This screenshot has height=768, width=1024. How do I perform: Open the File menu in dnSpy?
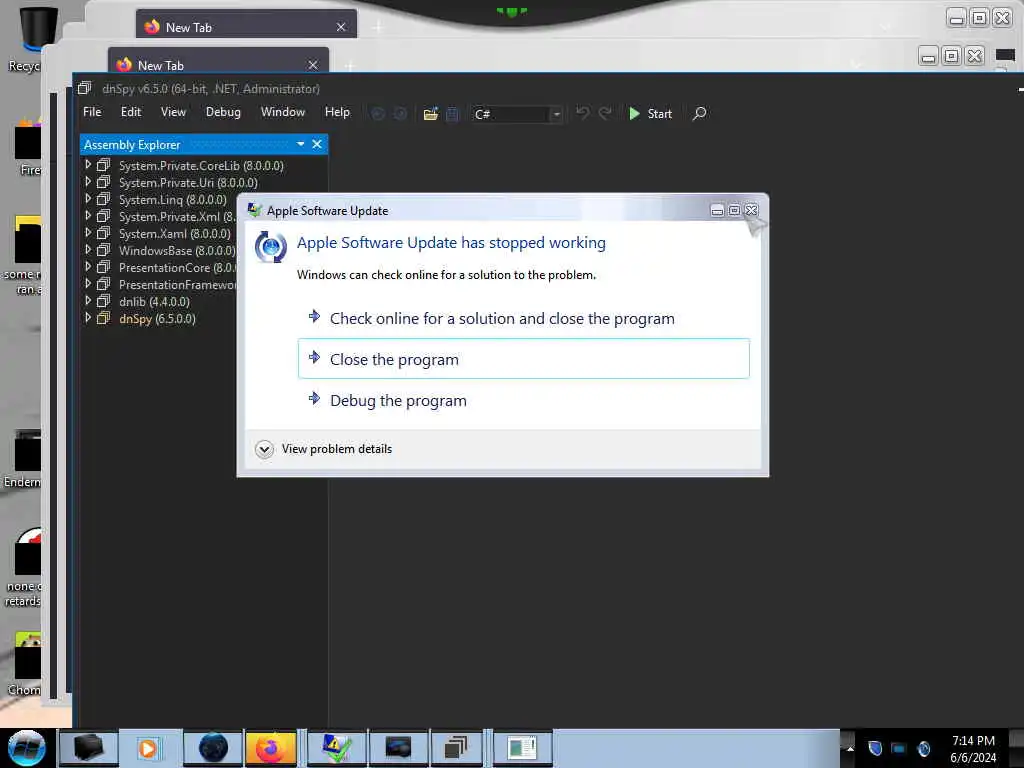(92, 112)
